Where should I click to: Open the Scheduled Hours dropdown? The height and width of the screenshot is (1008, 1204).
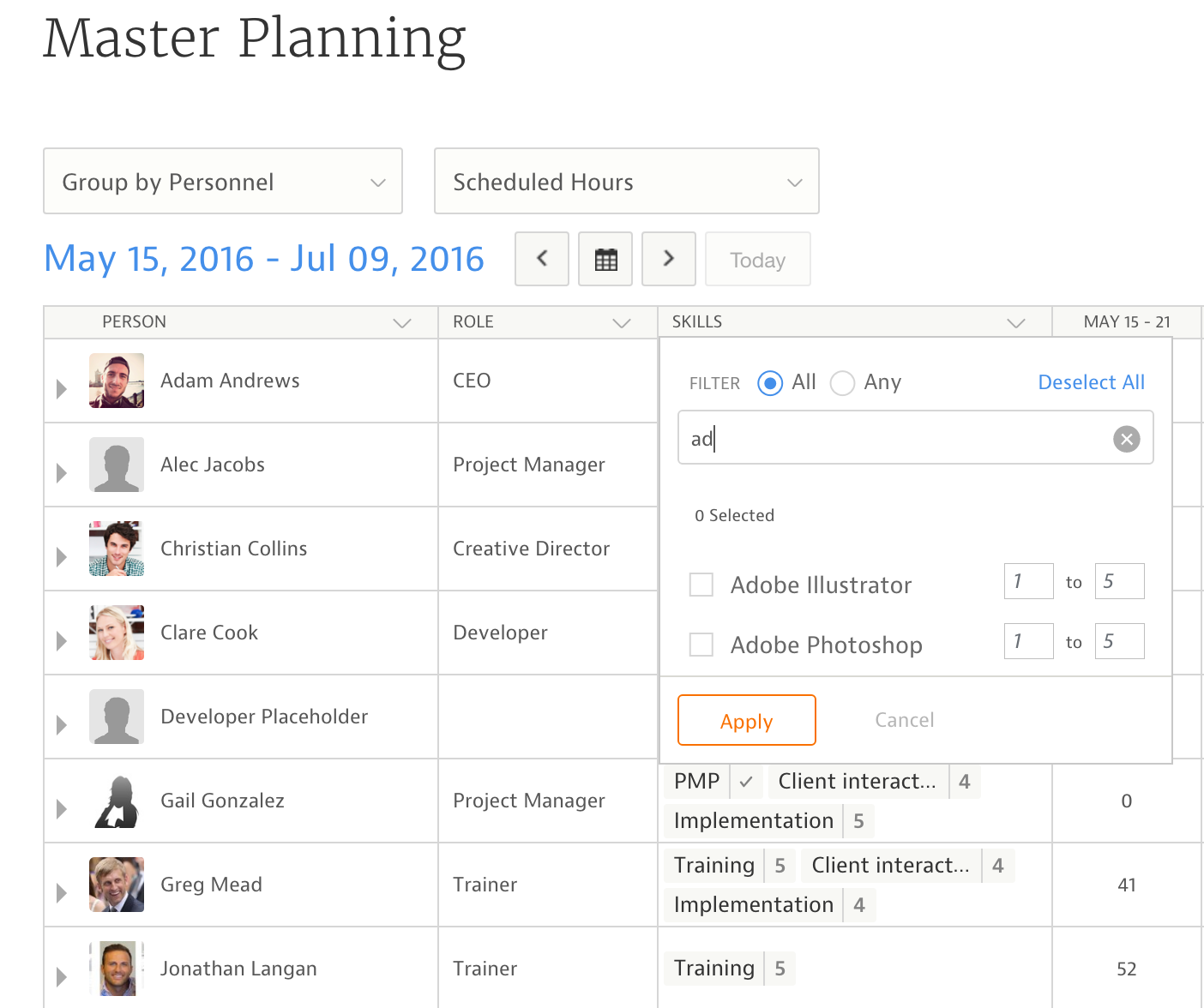pos(626,182)
